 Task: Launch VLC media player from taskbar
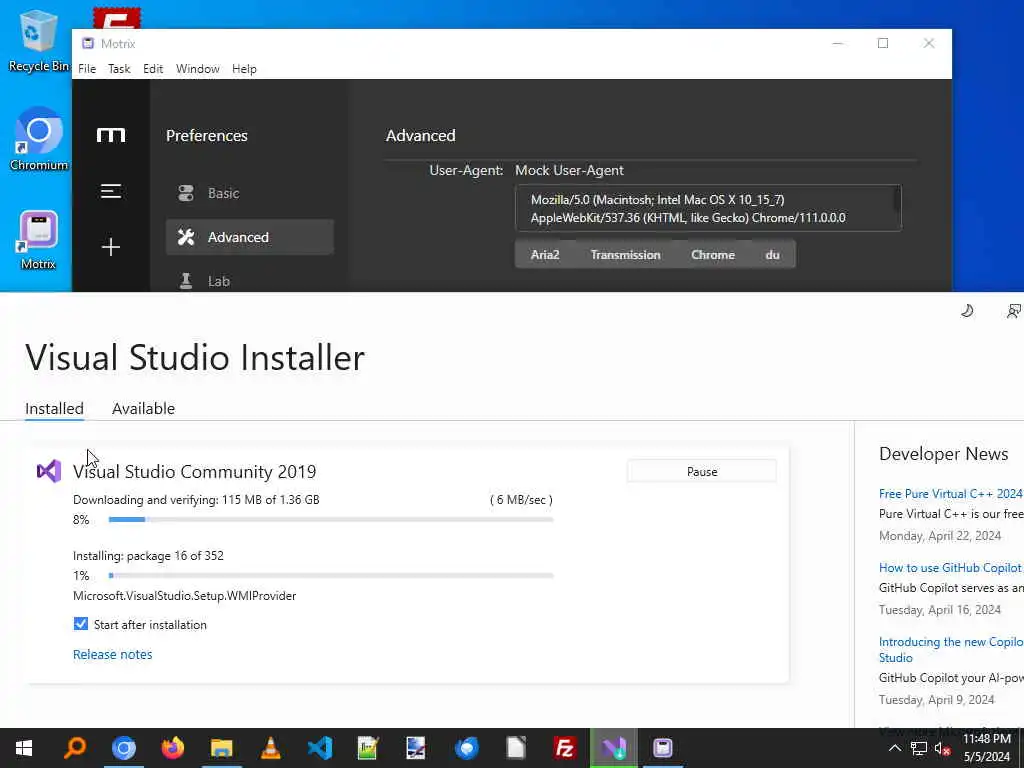(270, 748)
